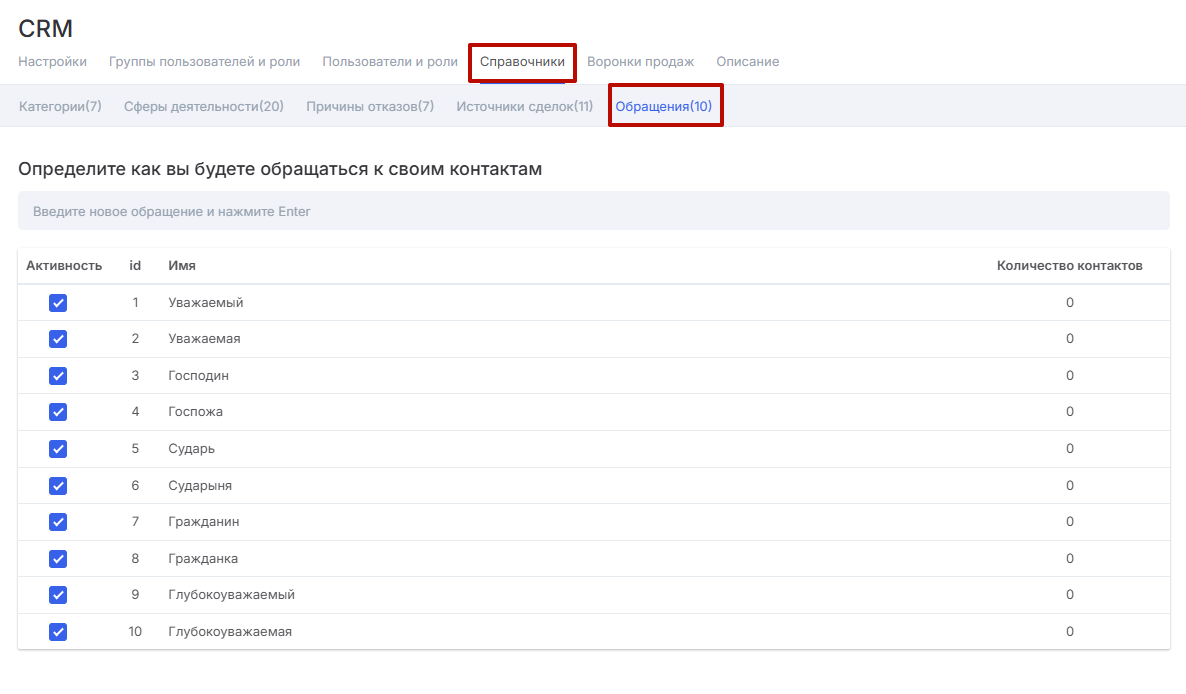Switch to Группы пользователей и роли tab
The width and height of the screenshot is (1186, 694).
(x=204, y=62)
